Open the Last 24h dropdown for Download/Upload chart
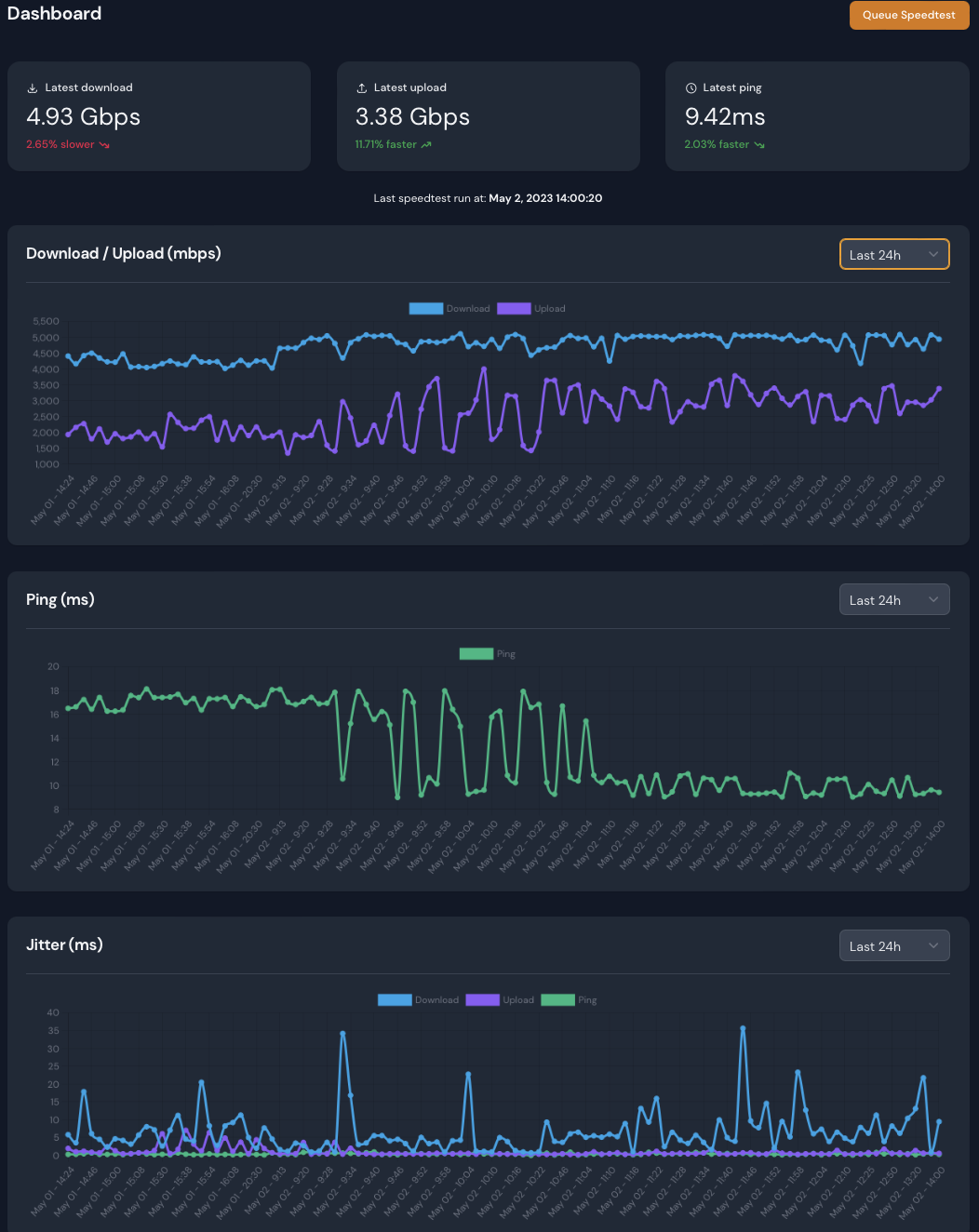Image resolution: width=979 pixels, height=1232 pixels. pyautogui.click(x=894, y=254)
